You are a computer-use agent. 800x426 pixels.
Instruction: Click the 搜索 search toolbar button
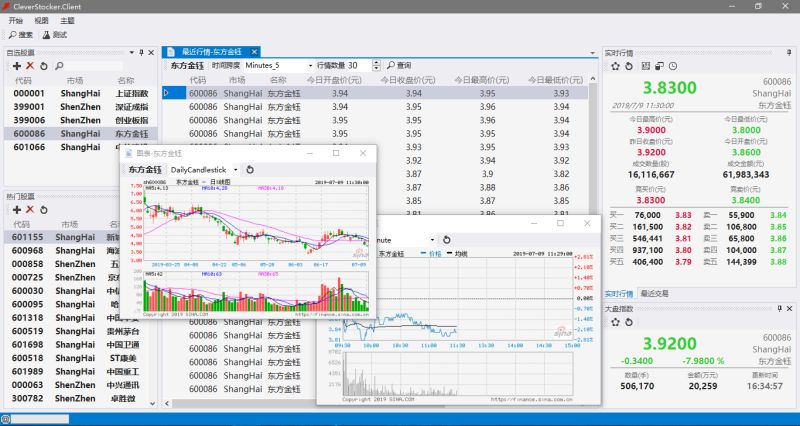(21, 35)
